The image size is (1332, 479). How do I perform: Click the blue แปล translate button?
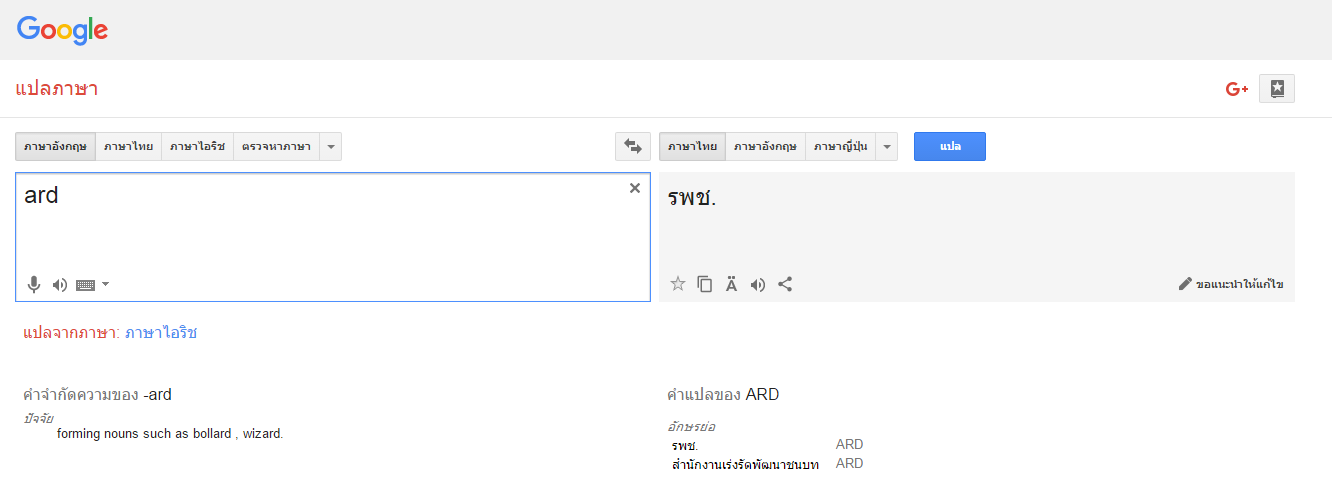click(950, 146)
